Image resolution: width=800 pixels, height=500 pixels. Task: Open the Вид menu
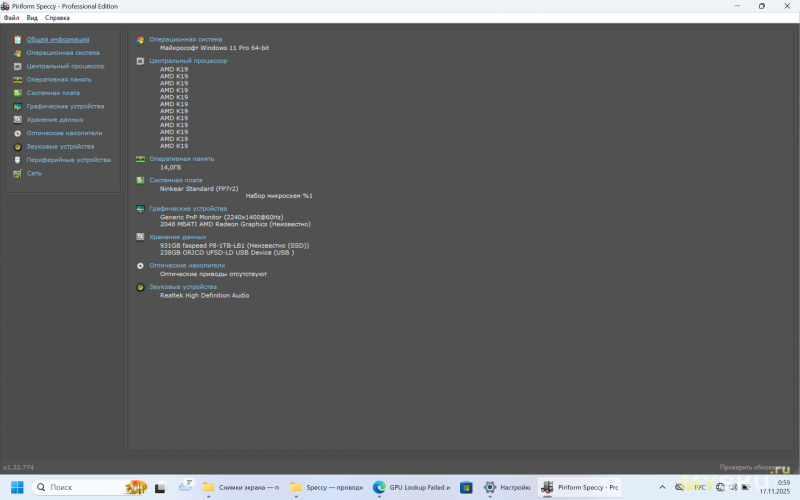tap(32, 18)
